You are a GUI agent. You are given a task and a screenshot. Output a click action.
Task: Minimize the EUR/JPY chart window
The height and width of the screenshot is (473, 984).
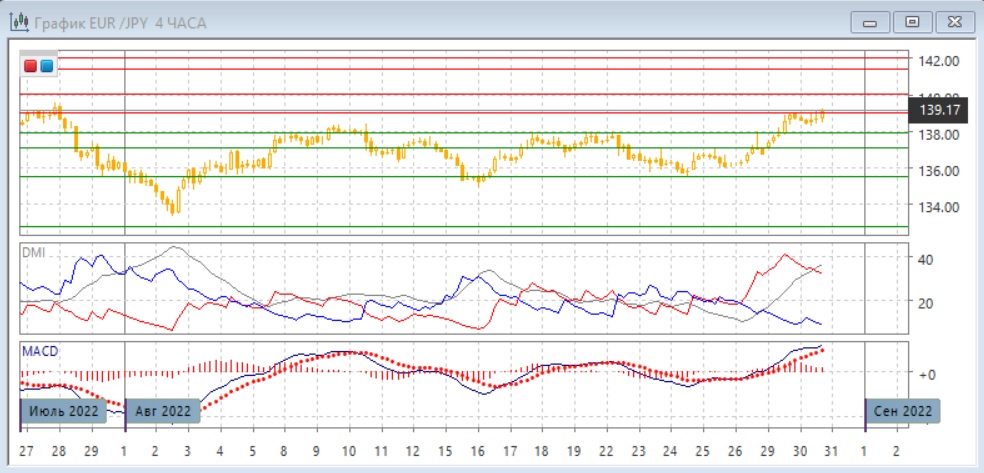tap(870, 21)
